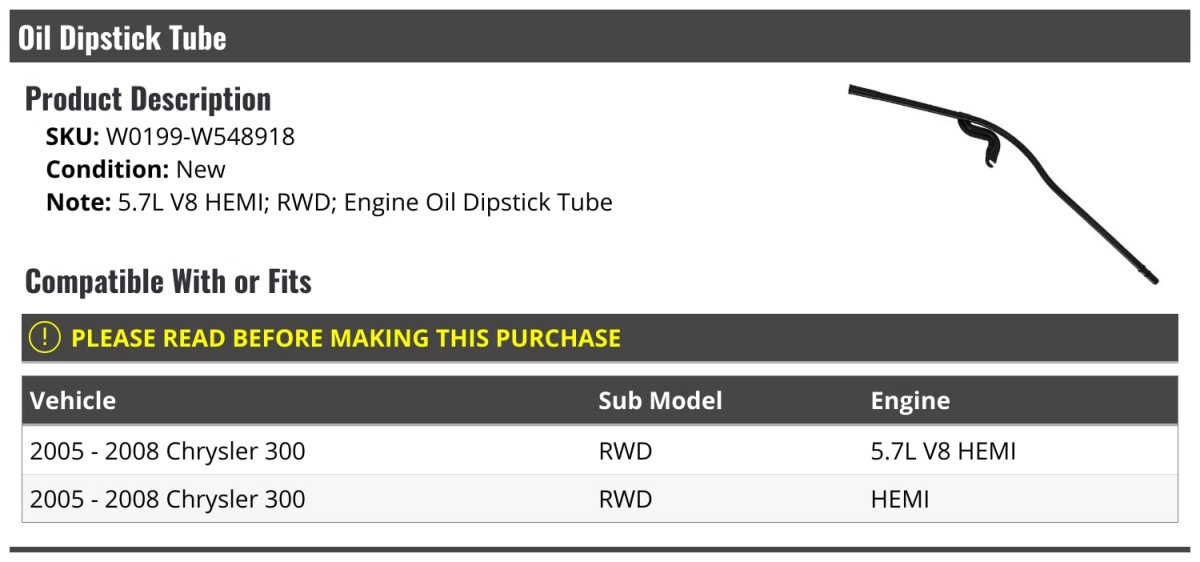This screenshot has width=1200, height=562.
Task: Click the Engine column header
Action: (x=910, y=401)
